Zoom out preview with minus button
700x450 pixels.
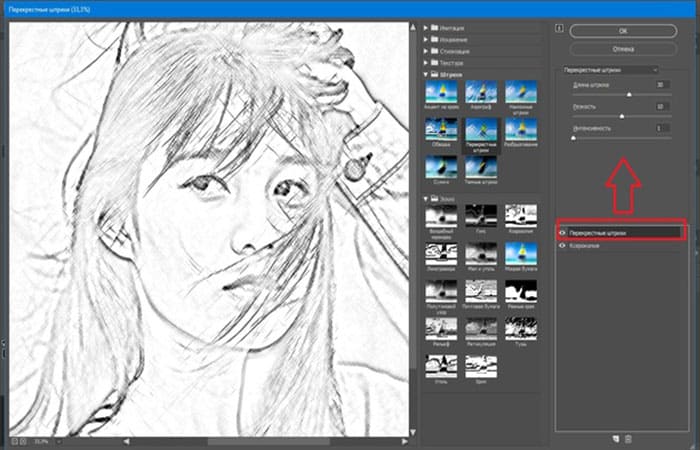[x=14, y=442]
